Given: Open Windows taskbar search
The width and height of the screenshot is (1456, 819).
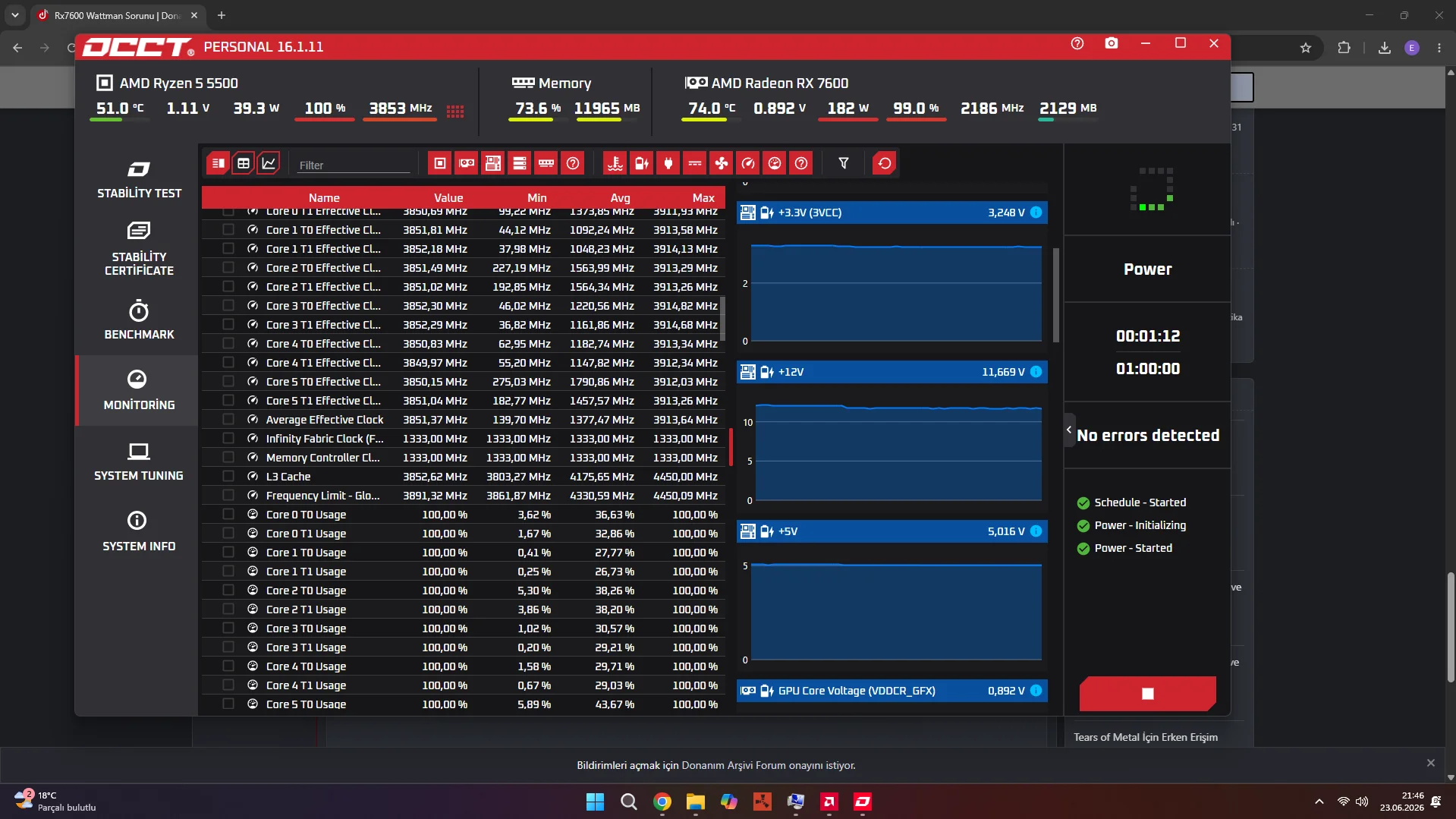Looking at the screenshot, I should tap(629, 802).
